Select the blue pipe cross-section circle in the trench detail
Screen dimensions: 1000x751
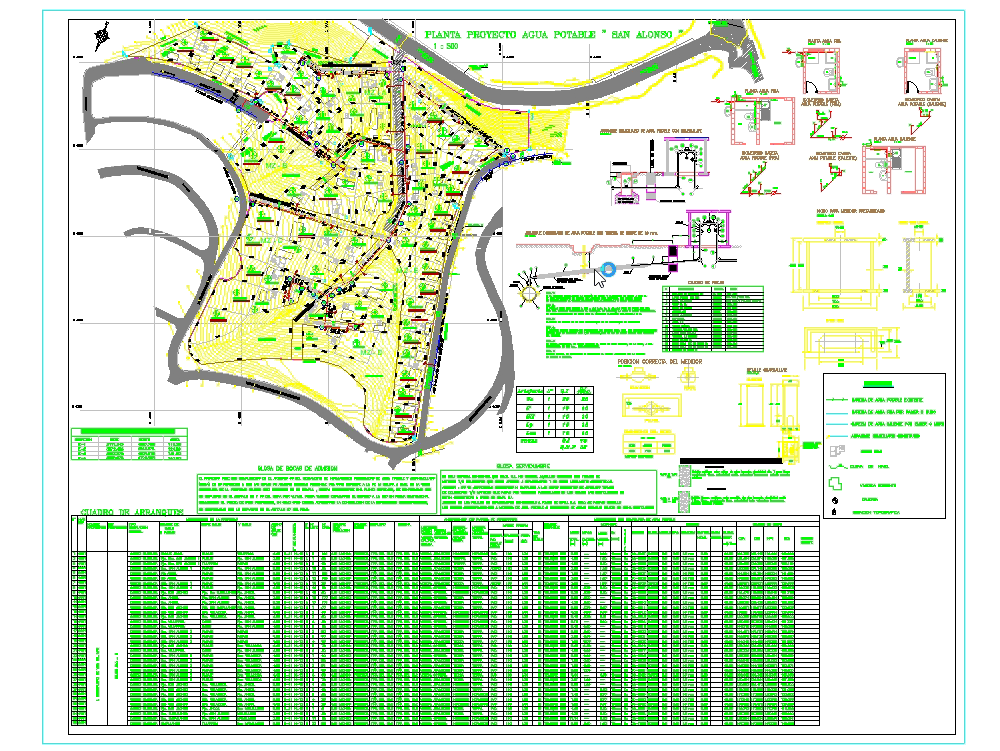pyautogui.click(x=608, y=268)
